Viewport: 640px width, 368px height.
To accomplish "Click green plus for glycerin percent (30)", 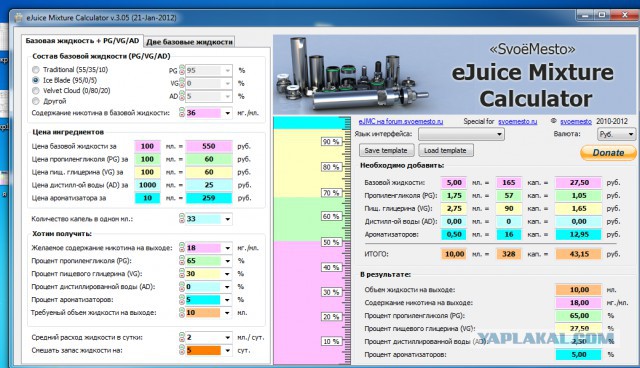I will coord(182,271).
